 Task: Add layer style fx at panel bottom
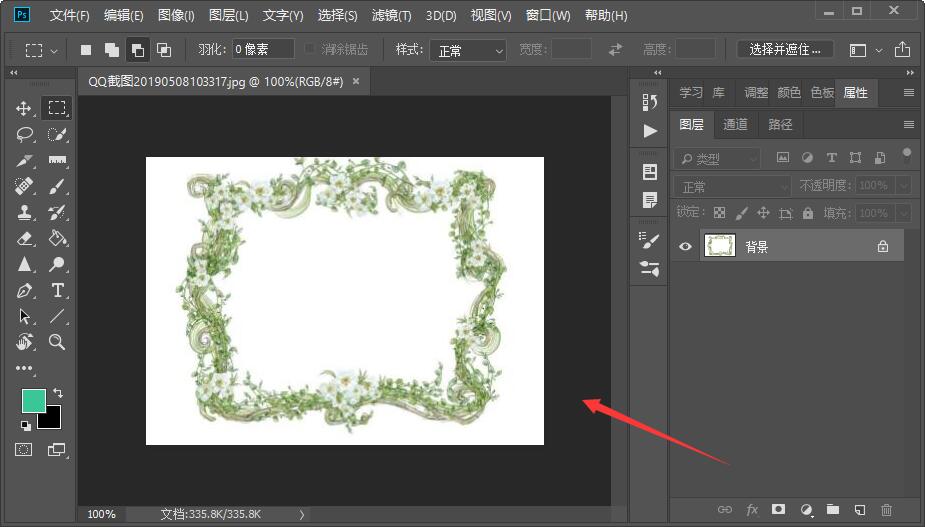(752, 509)
